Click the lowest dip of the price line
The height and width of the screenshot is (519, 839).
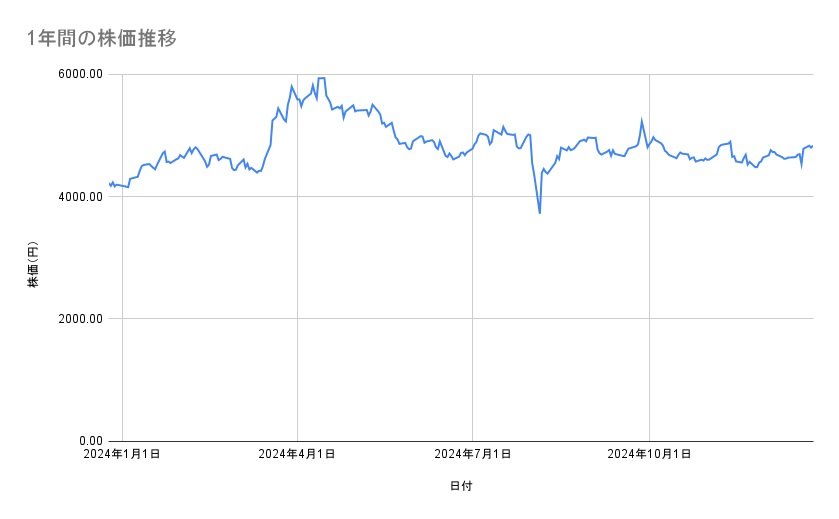tap(540, 212)
